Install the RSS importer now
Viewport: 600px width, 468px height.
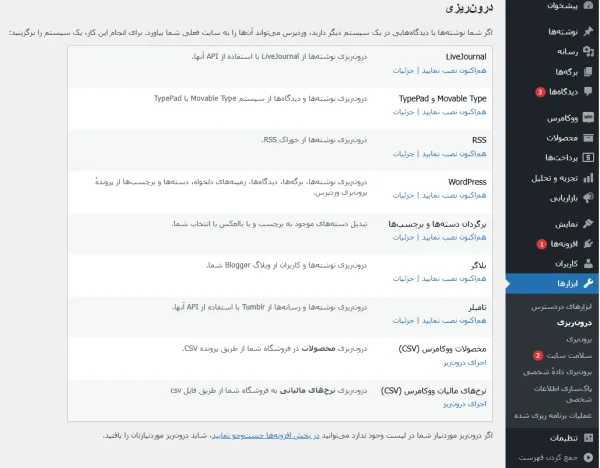(x=454, y=153)
